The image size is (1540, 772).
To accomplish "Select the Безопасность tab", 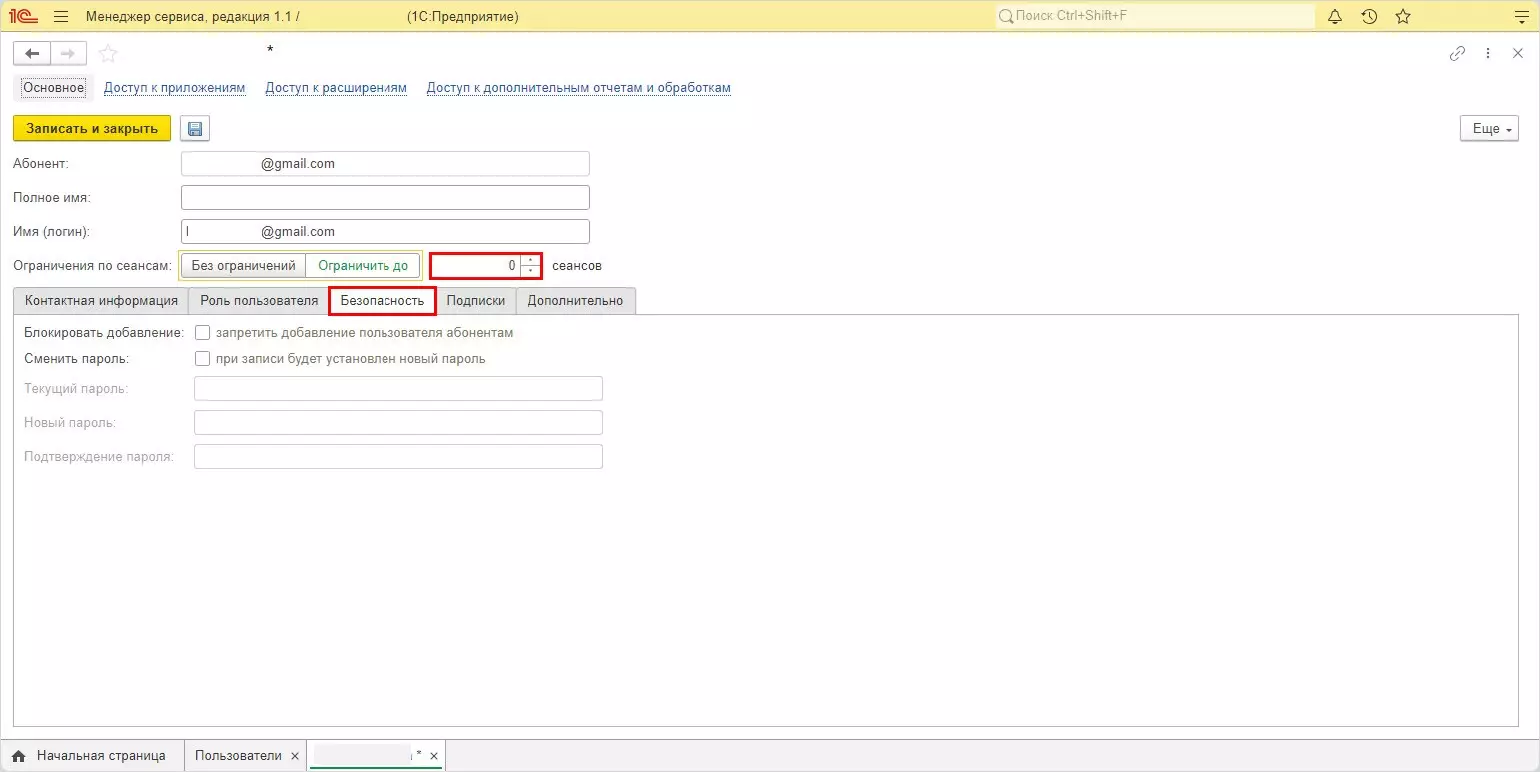I will coord(382,300).
